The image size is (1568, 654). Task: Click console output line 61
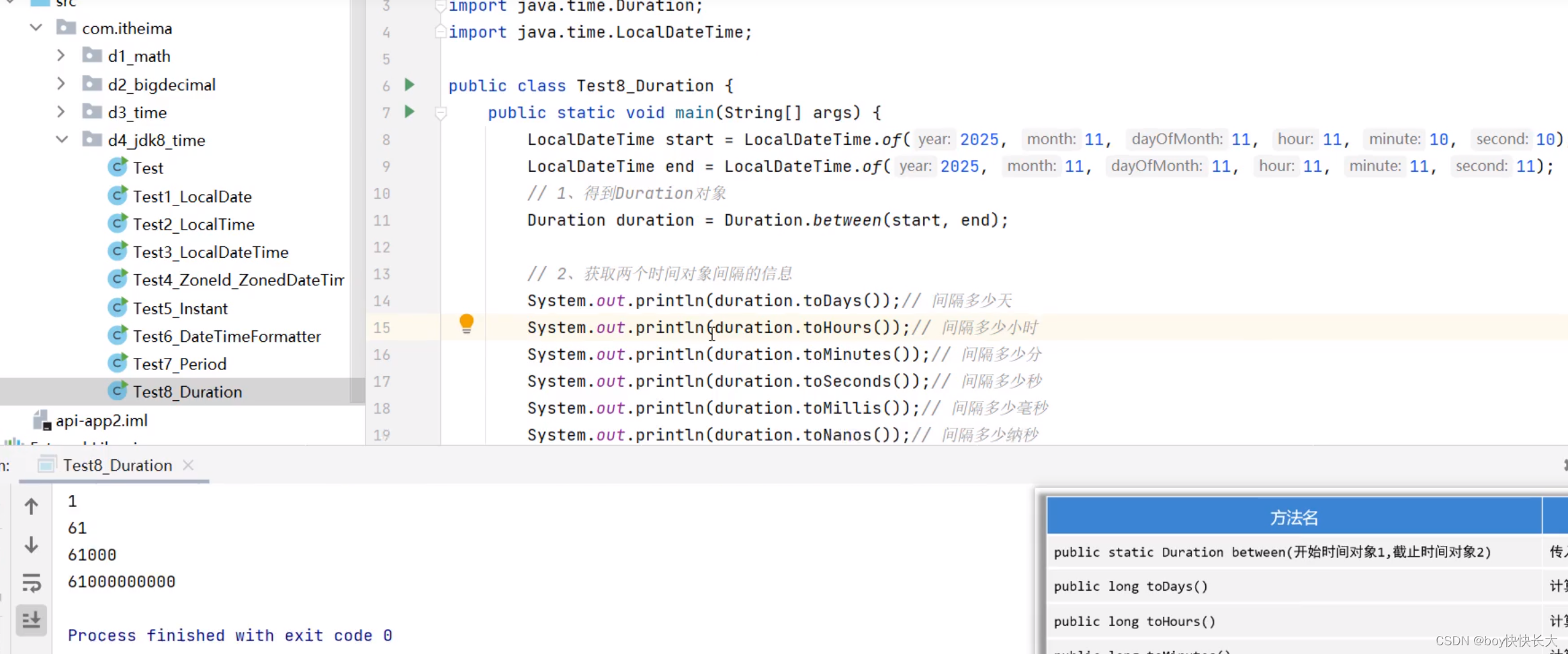pyautogui.click(x=77, y=528)
